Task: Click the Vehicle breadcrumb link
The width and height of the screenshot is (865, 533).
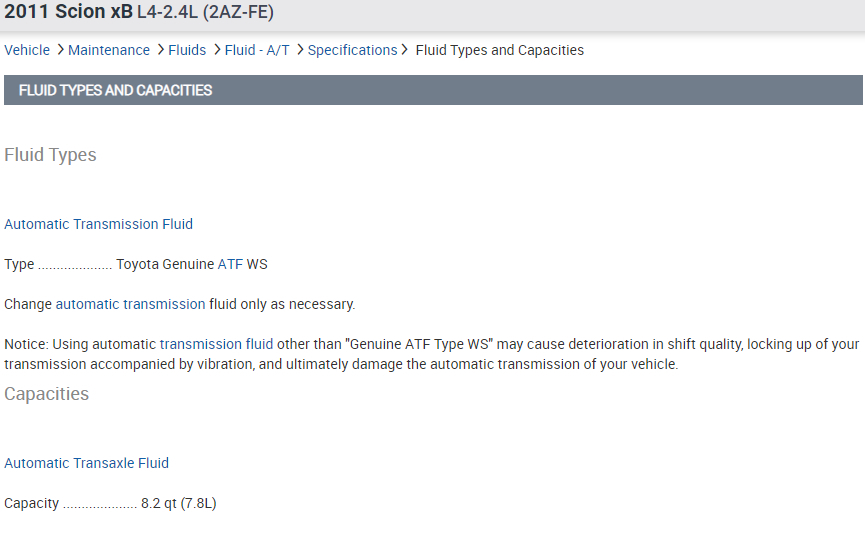Action: coord(27,50)
